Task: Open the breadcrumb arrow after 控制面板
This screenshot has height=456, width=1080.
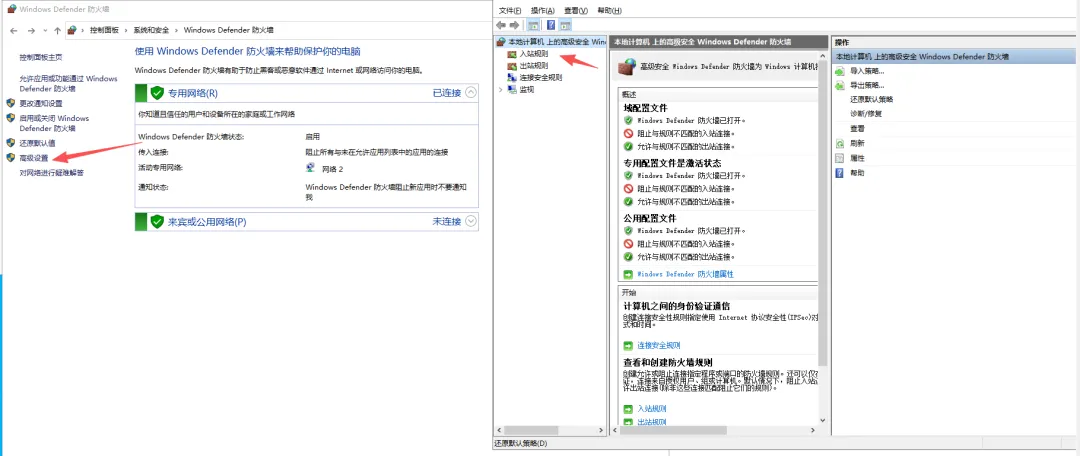Action: point(126,30)
